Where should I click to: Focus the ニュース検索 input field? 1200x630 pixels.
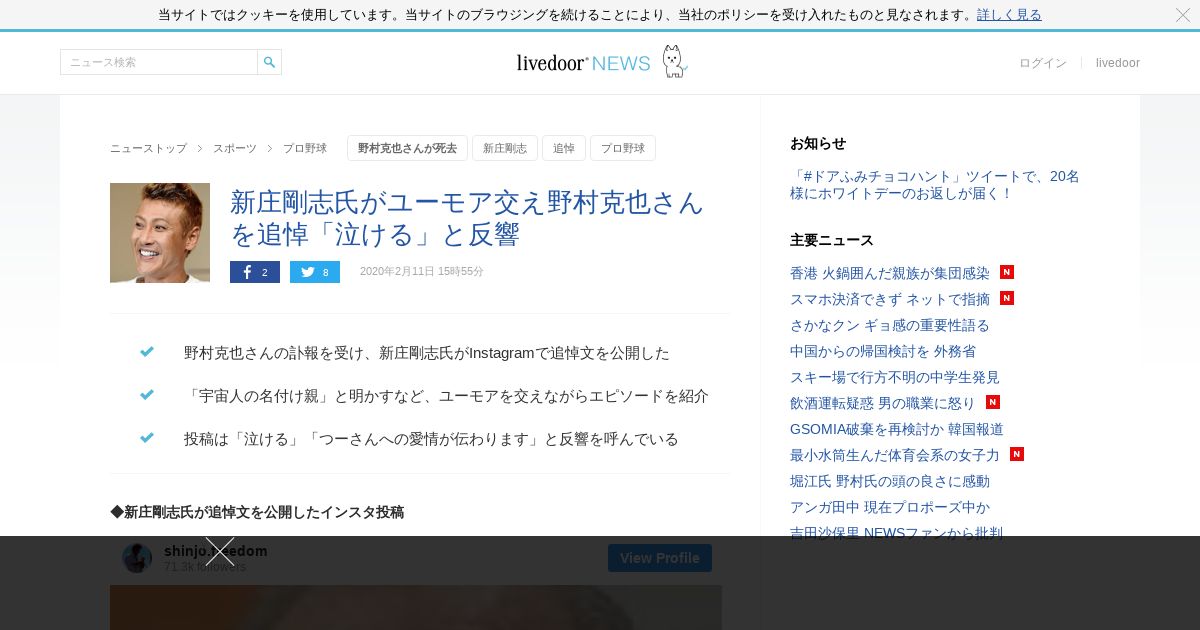[159, 62]
